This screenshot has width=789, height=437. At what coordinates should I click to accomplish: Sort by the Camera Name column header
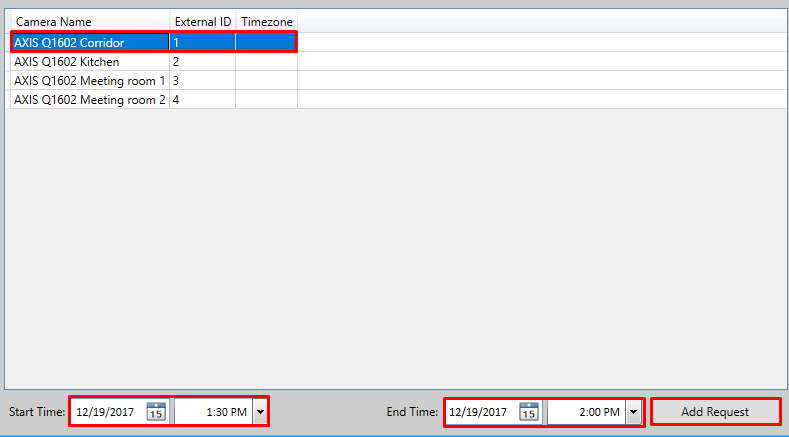[x=90, y=22]
